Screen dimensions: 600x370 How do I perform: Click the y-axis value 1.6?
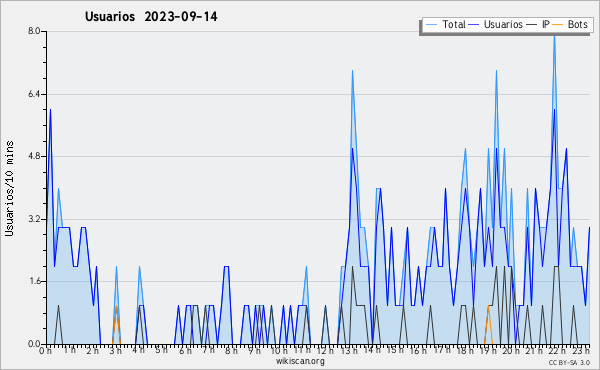34,281
